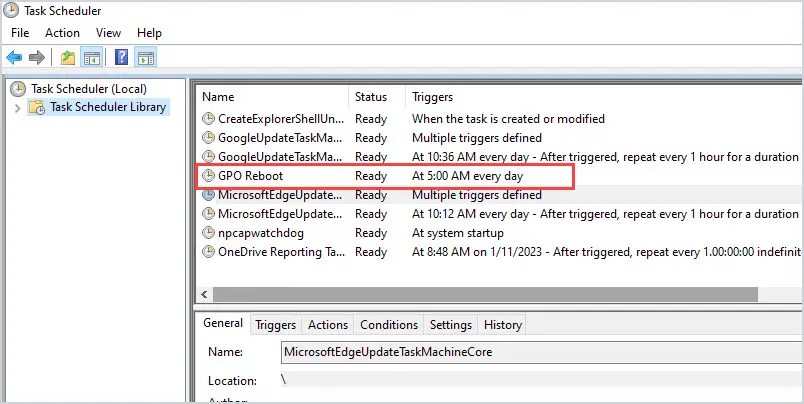The height and width of the screenshot is (404, 804).
Task: Sort tasks by the Name column header
Action: click(273, 97)
